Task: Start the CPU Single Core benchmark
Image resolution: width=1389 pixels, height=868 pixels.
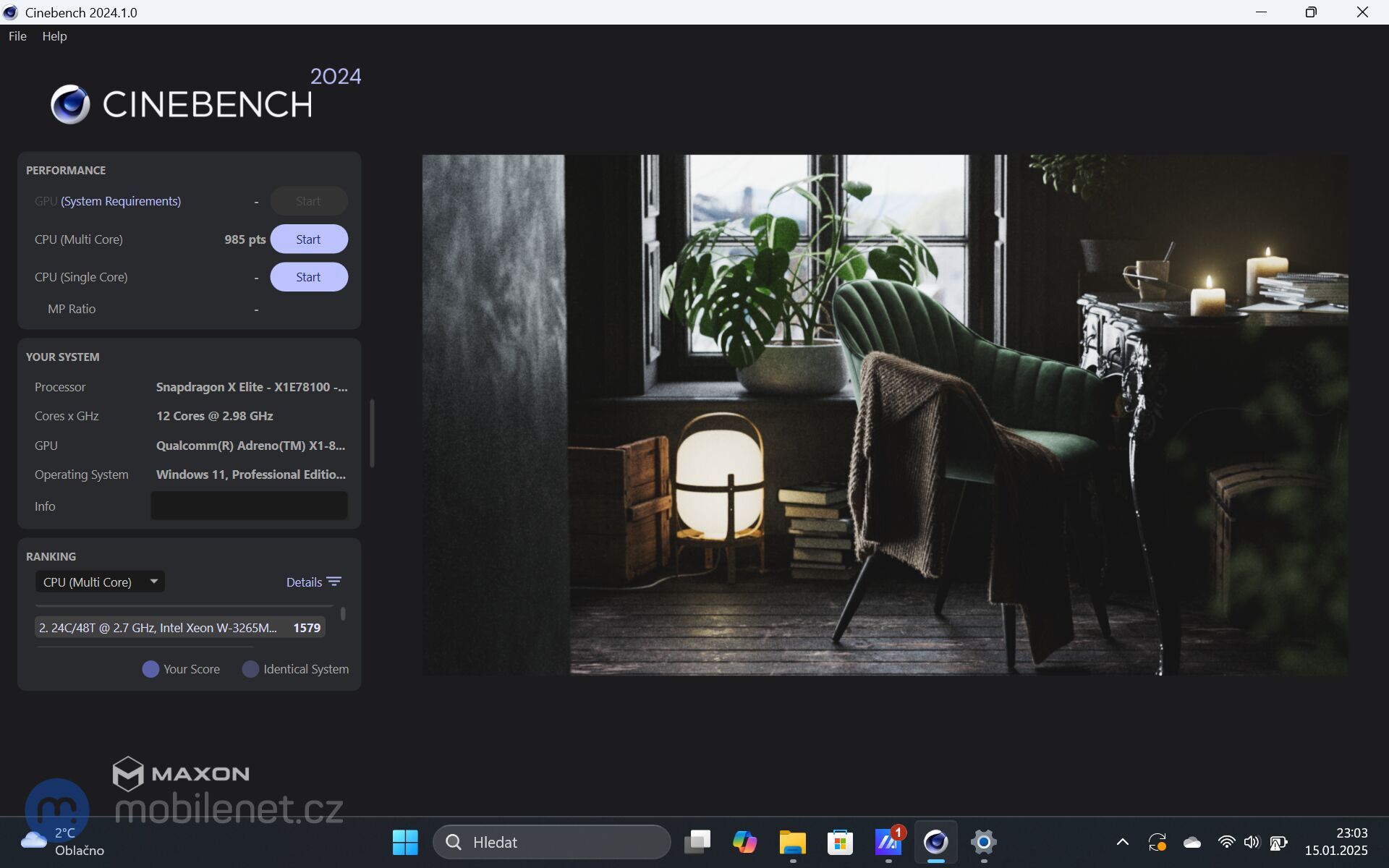Action: pyautogui.click(x=308, y=276)
